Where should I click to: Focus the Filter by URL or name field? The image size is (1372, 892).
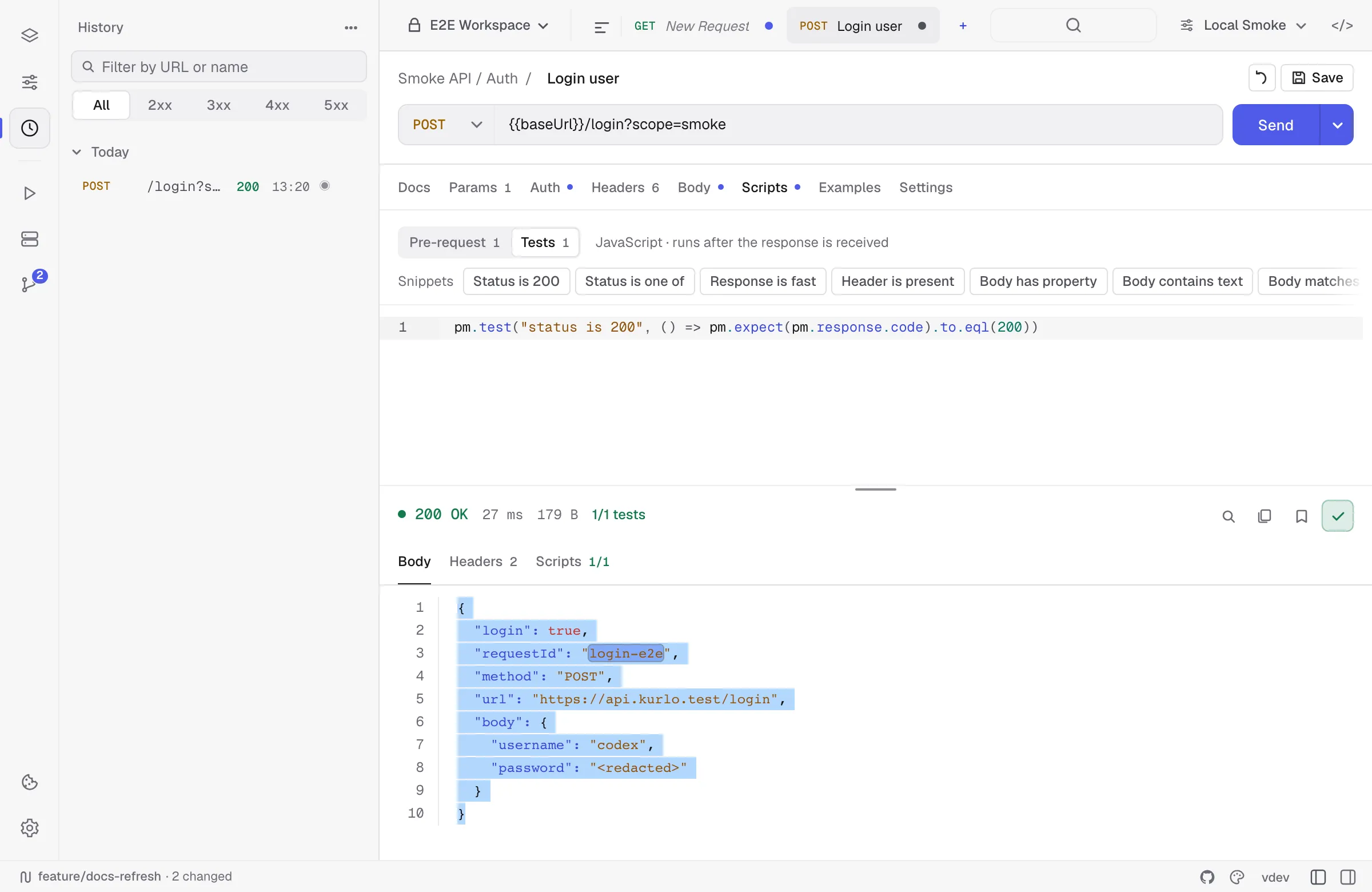pos(219,67)
